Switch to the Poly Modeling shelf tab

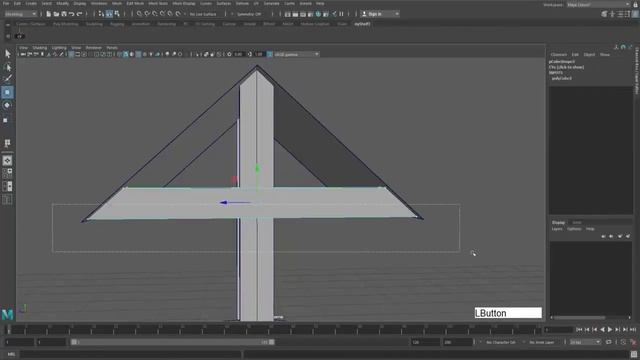point(65,24)
